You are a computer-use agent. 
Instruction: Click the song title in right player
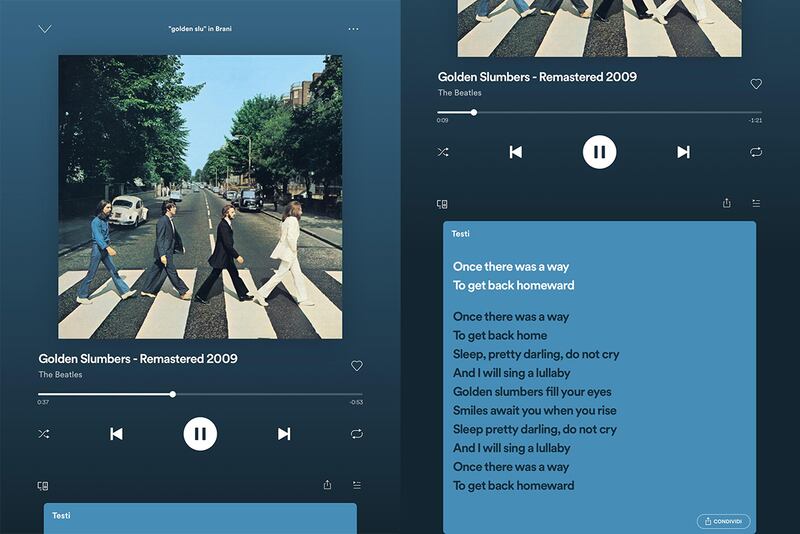click(537, 77)
